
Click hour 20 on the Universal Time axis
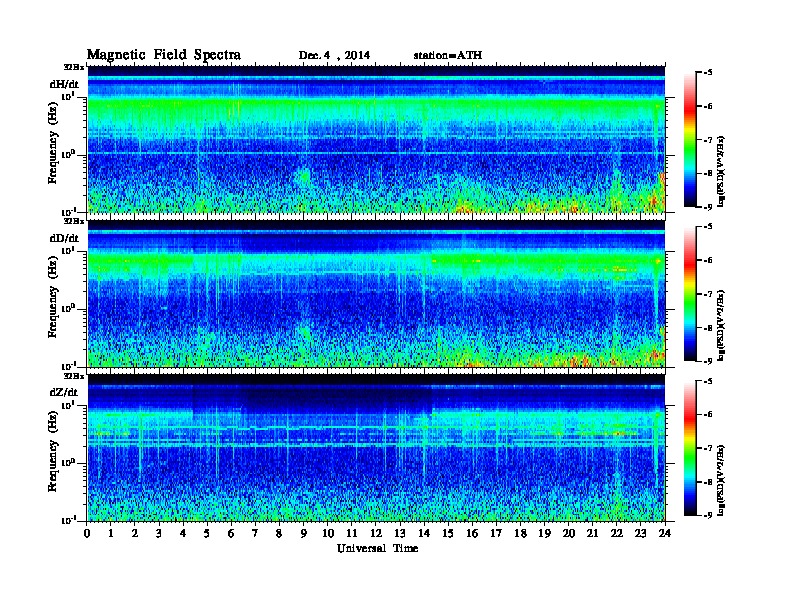pos(569,533)
